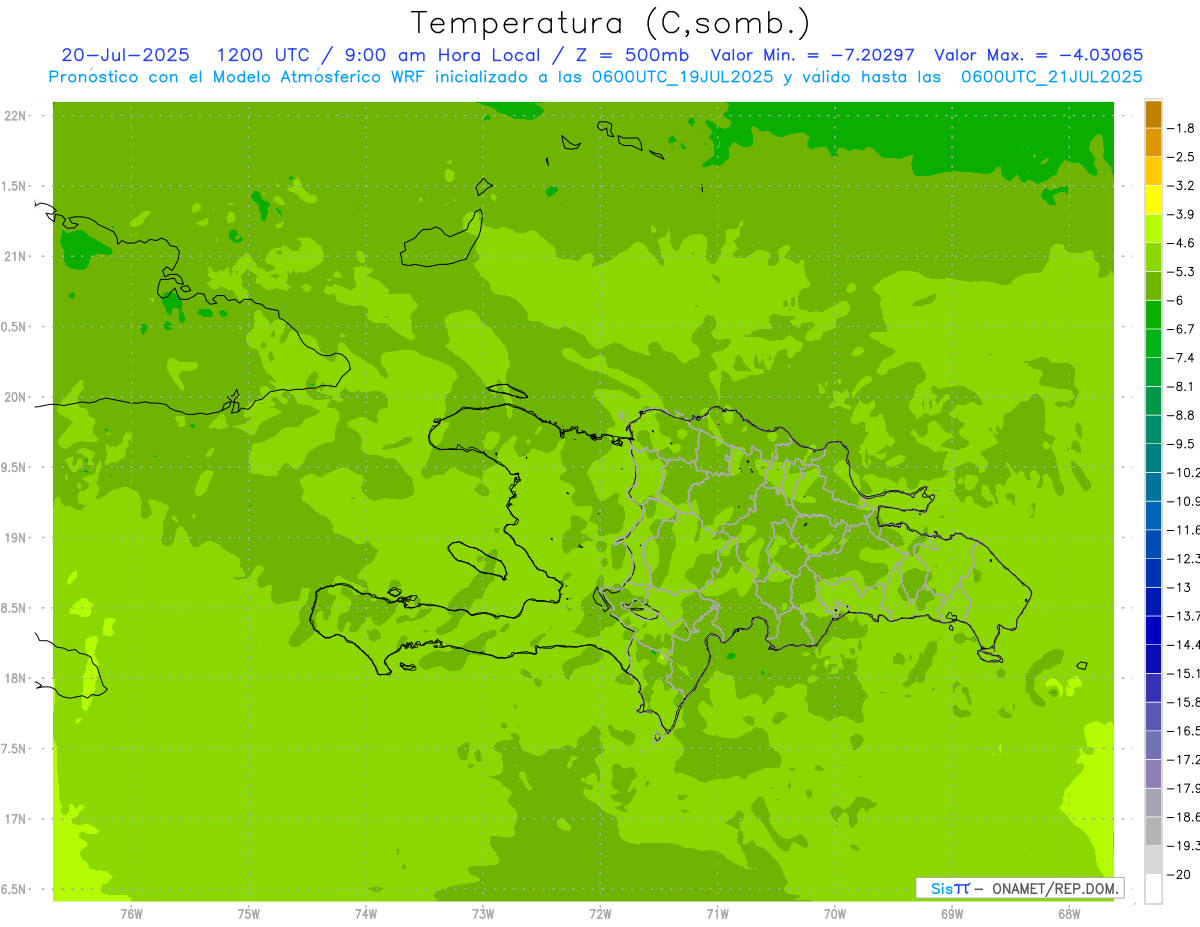This screenshot has width=1200, height=927.
Task: Click the '-5.3' colorbar value
Action: [x=1182, y=271]
